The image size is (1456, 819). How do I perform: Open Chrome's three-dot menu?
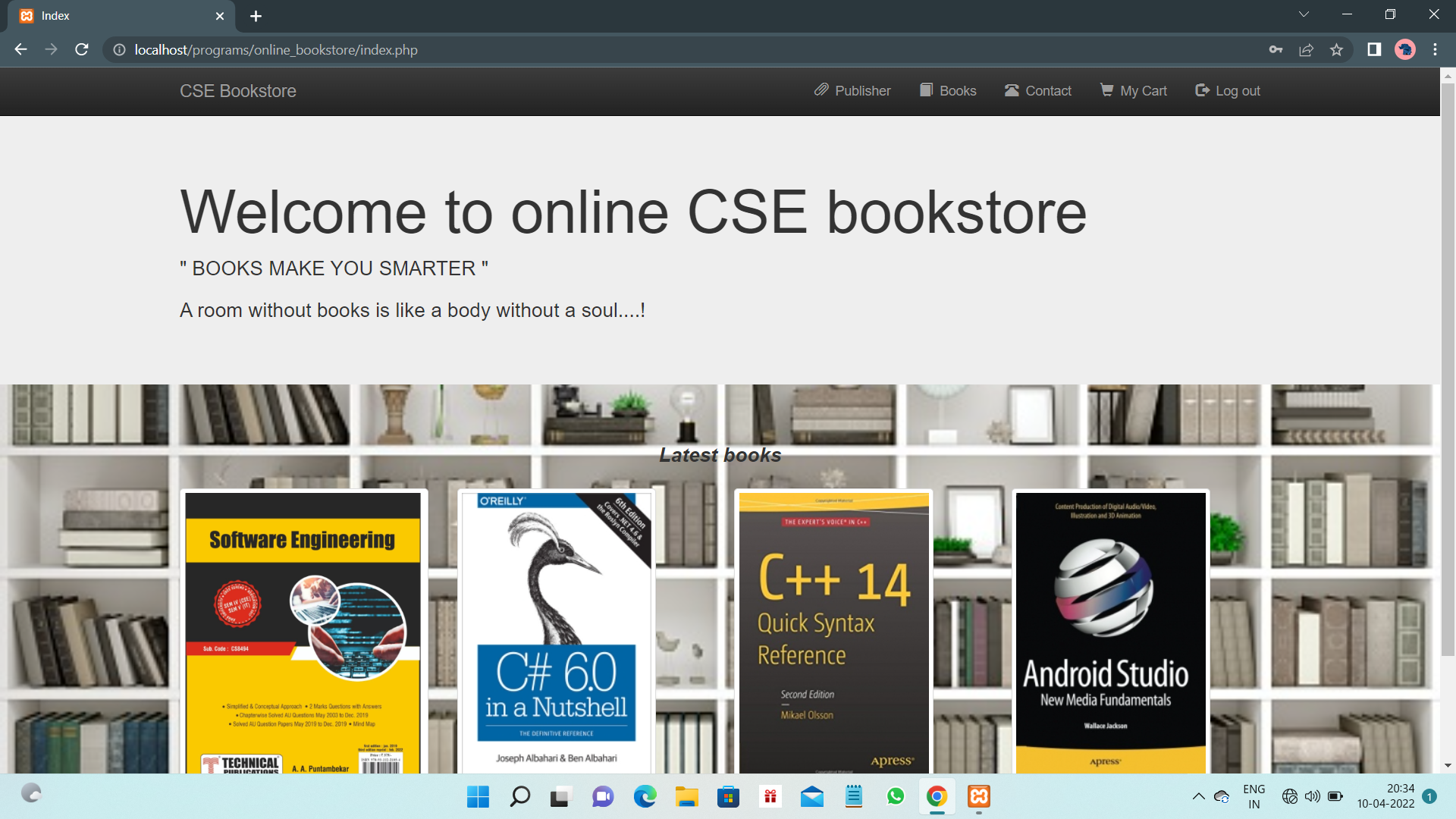pyautogui.click(x=1434, y=49)
